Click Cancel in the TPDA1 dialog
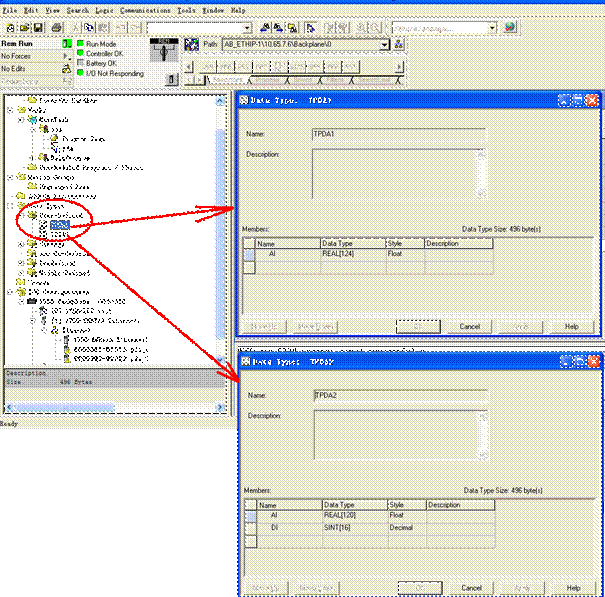 tap(469, 327)
